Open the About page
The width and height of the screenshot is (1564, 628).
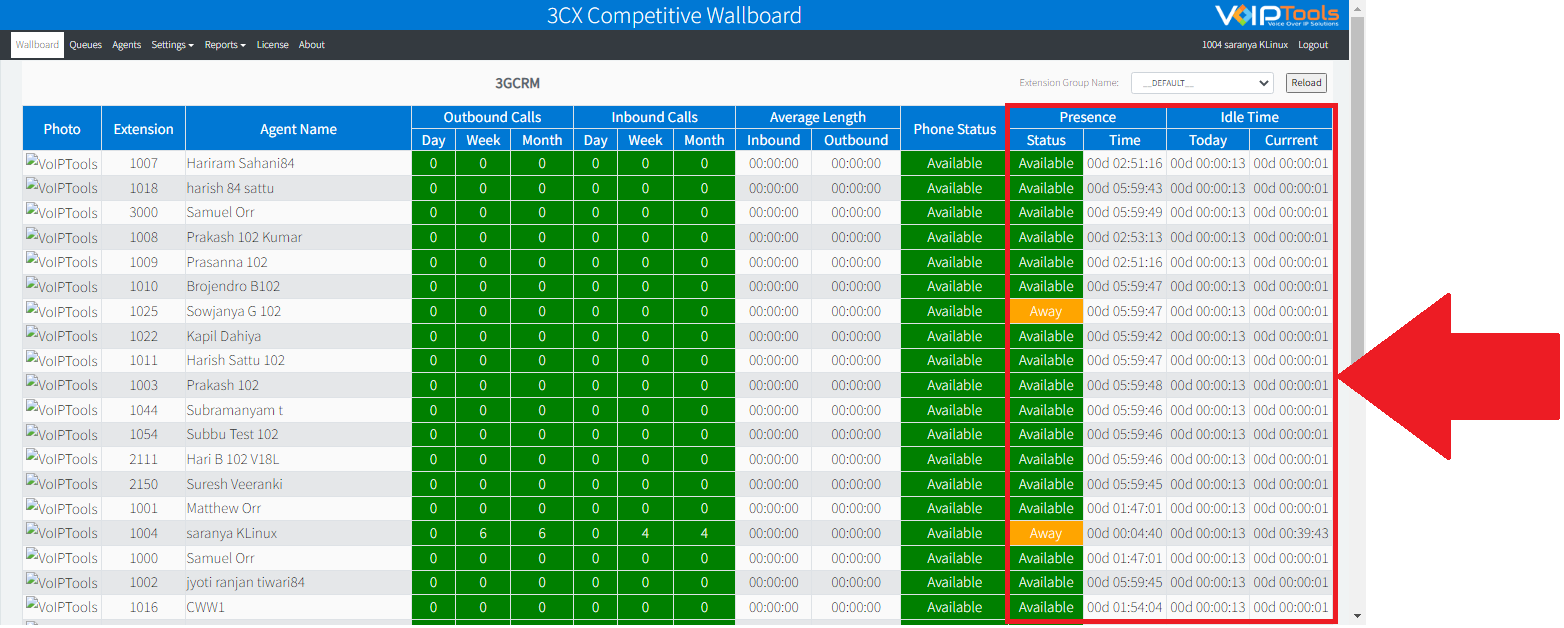pyautogui.click(x=312, y=45)
